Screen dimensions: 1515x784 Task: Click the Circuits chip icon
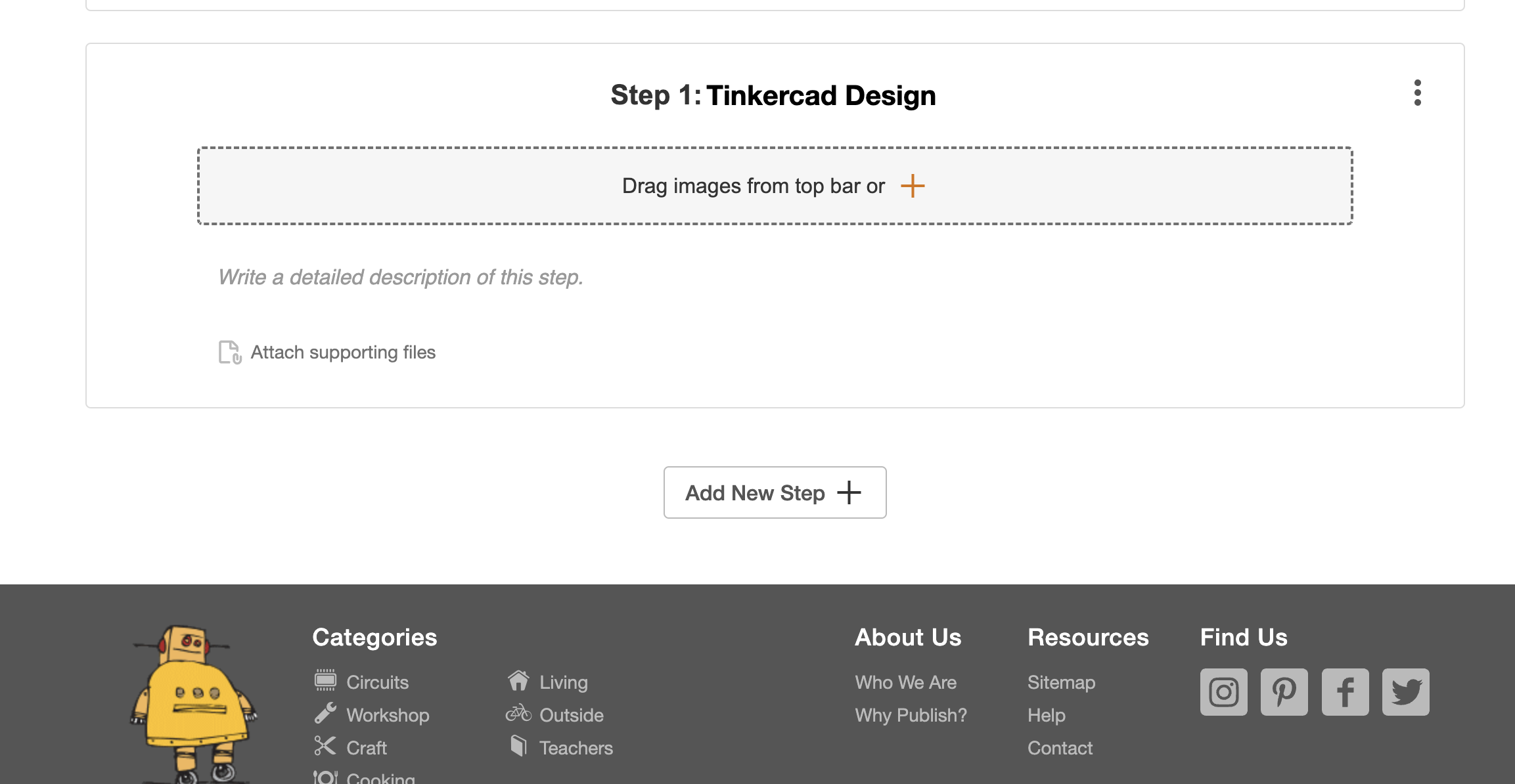[x=325, y=680]
